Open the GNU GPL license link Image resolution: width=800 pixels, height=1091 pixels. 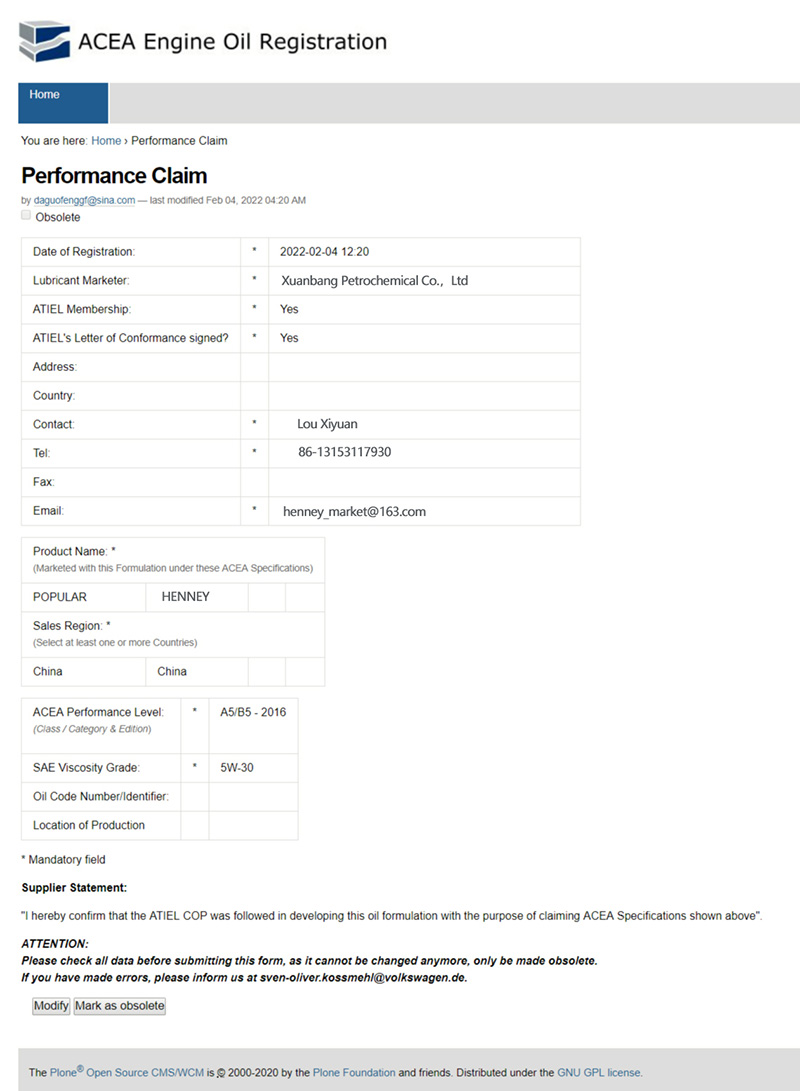[x=599, y=1072]
